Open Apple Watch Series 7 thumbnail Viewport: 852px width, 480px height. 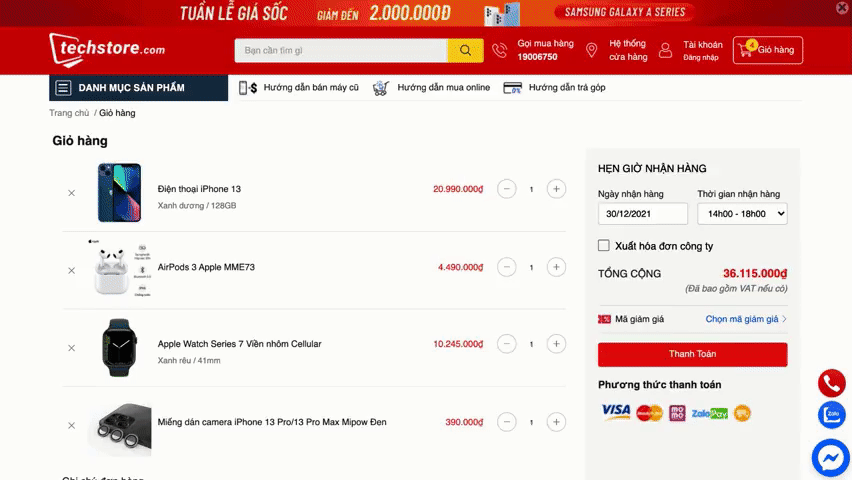point(120,347)
